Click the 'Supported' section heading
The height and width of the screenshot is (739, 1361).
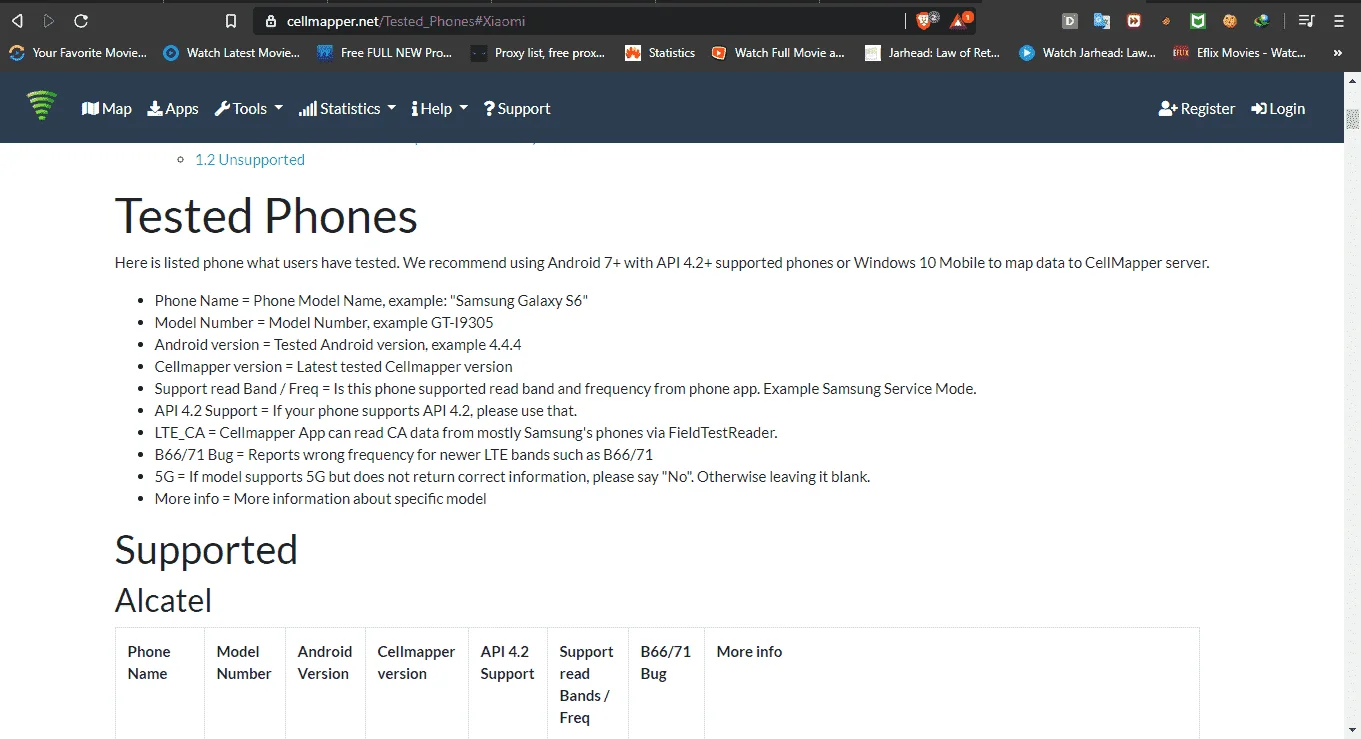coord(206,550)
